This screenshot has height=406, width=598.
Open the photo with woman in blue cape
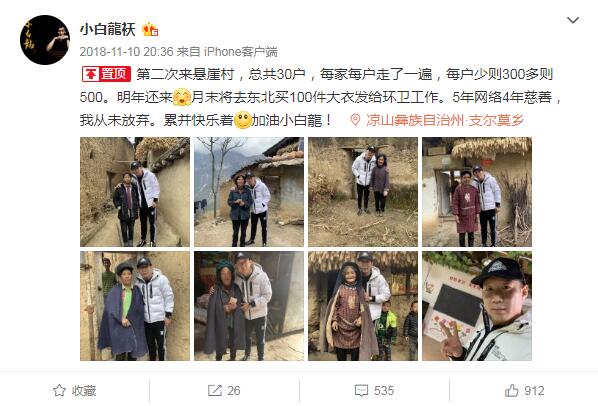(x=135, y=306)
